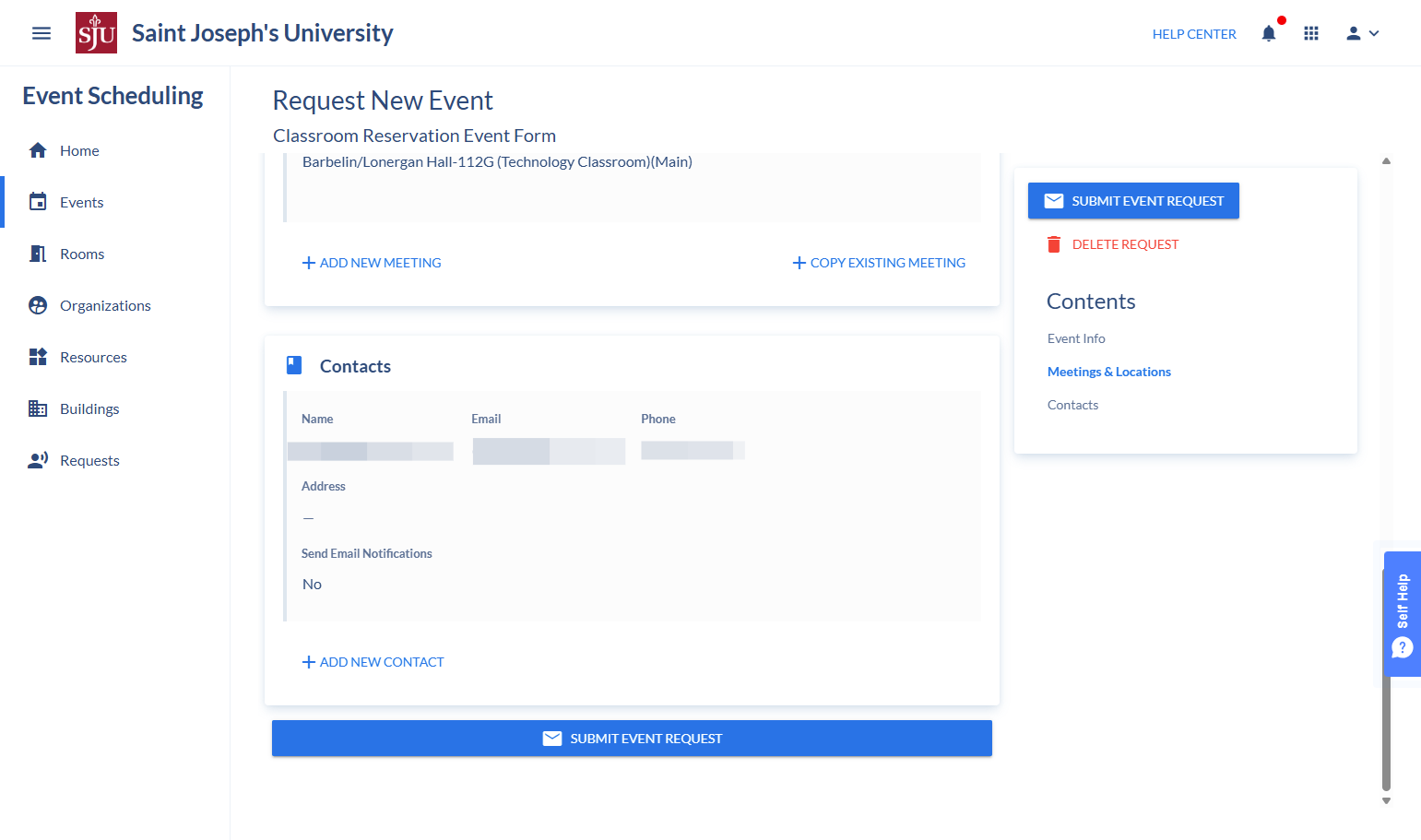
Task: Open the apps grid launcher
Action: [x=1311, y=33]
